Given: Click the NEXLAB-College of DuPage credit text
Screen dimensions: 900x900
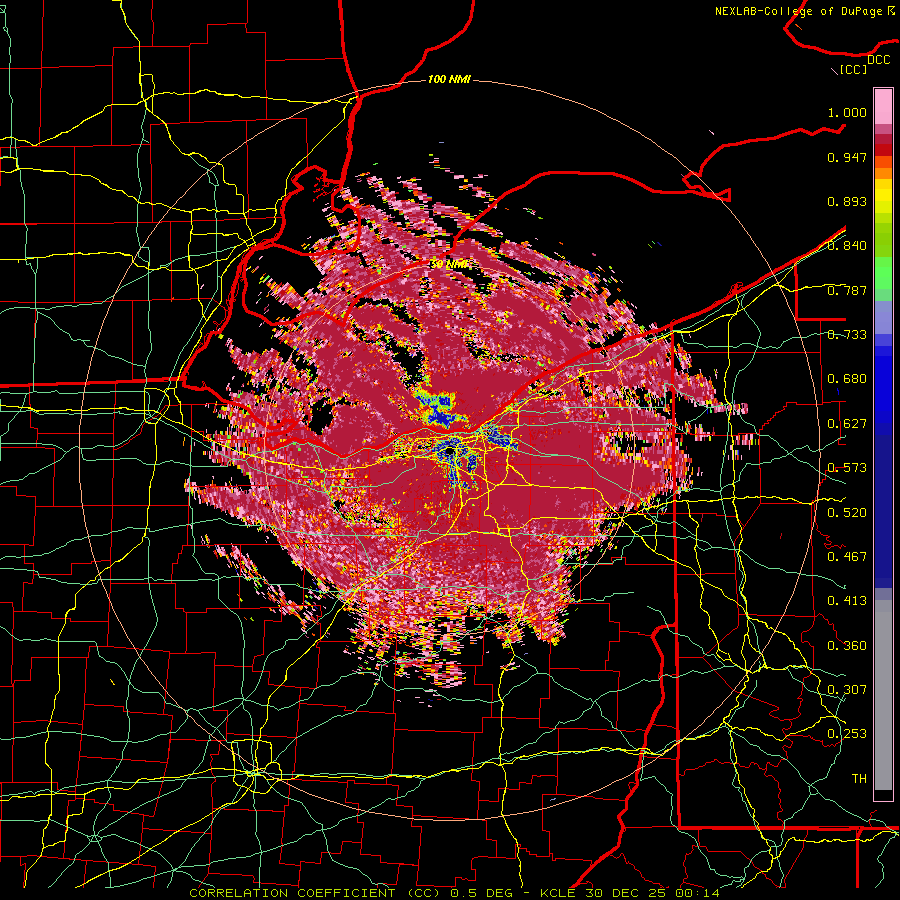Looking at the screenshot, I should point(799,11).
